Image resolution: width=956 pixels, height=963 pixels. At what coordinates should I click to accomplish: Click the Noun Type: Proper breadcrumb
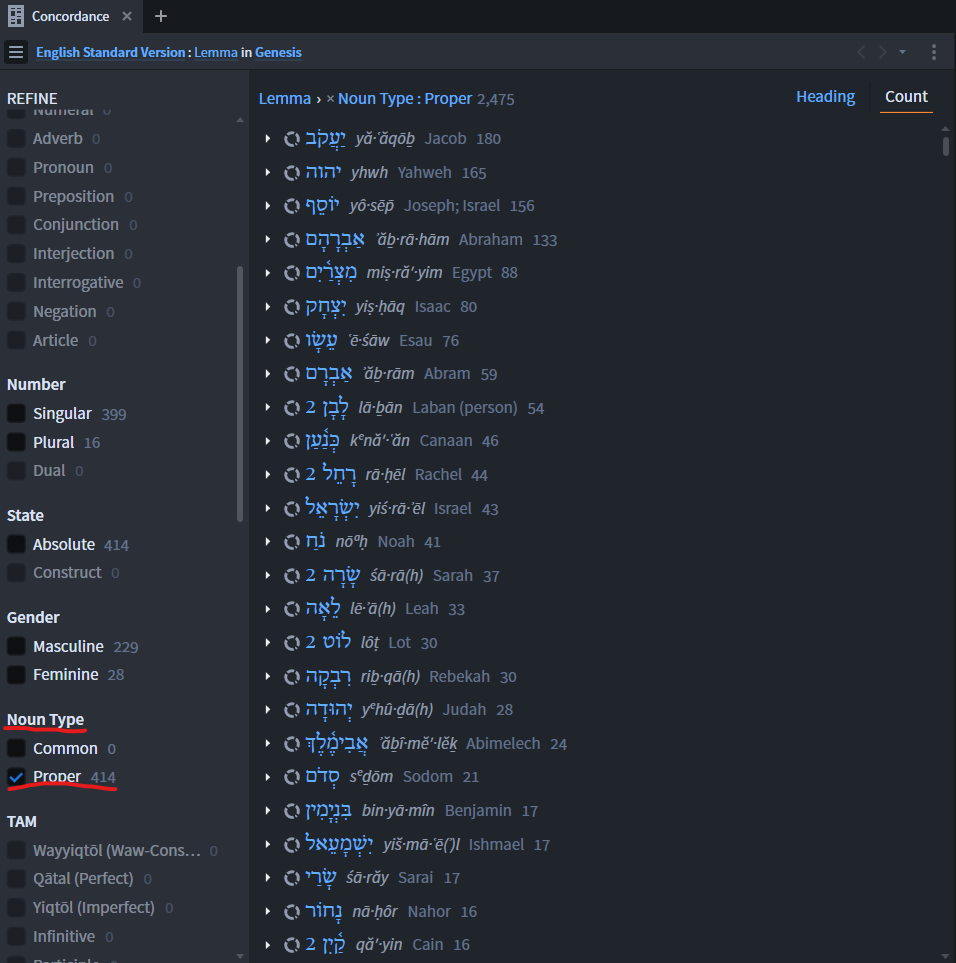pyautogui.click(x=405, y=99)
